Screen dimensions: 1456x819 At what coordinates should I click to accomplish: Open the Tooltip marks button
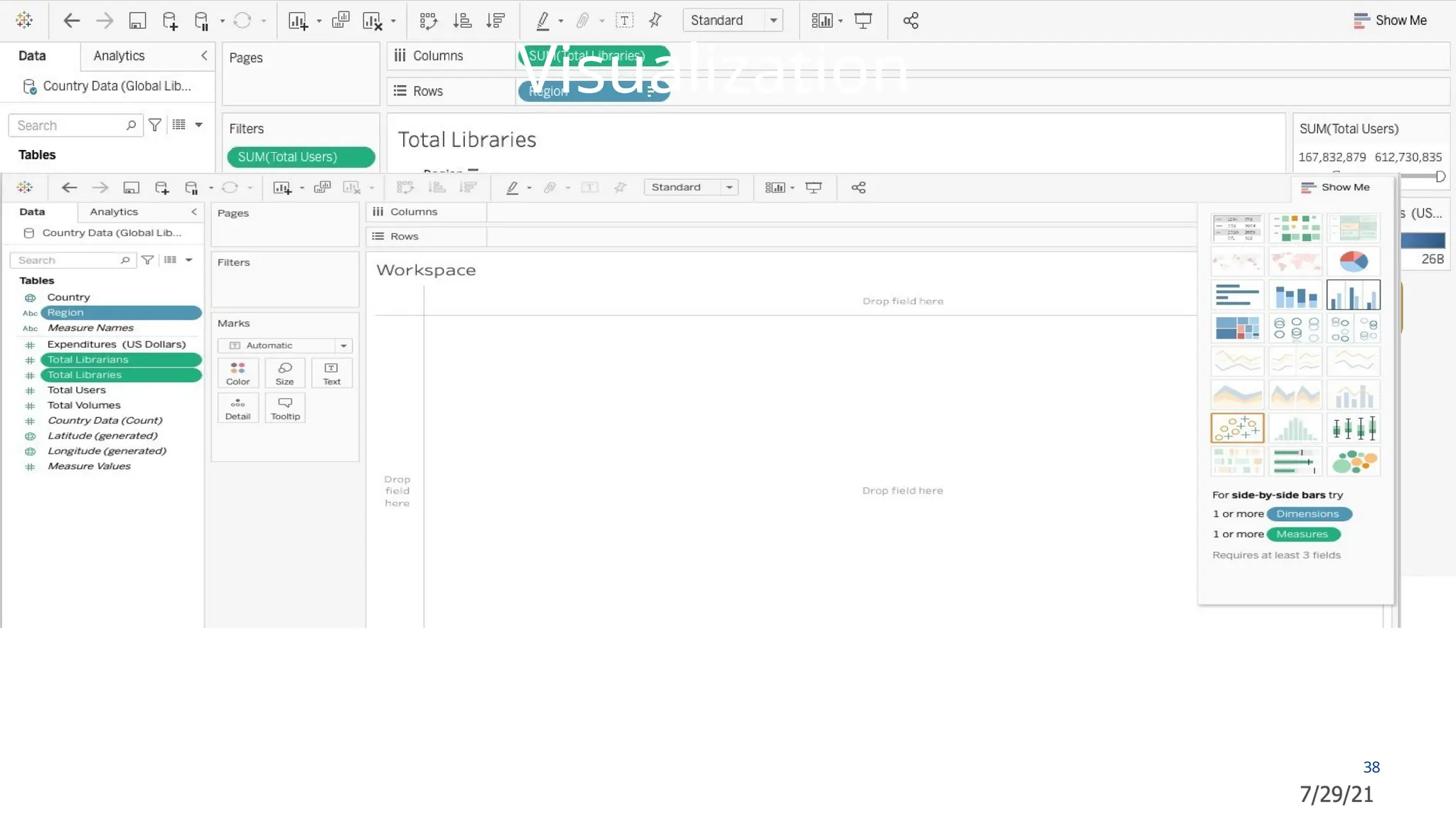[285, 409]
